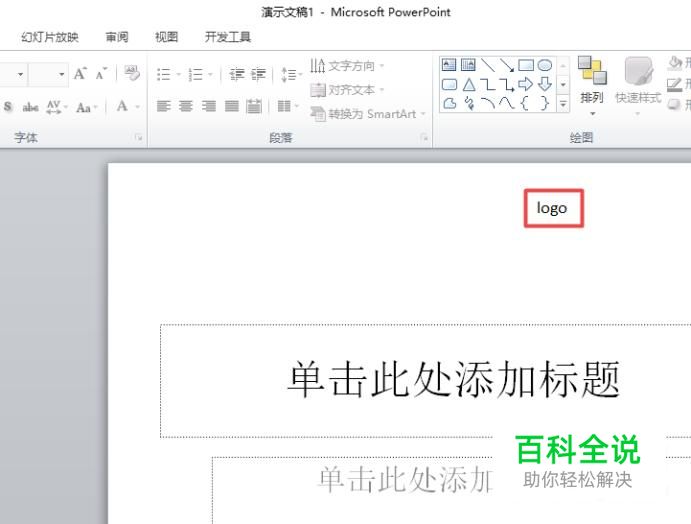
Task: Toggle strikethrough abc button
Action: click(x=30, y=107)
